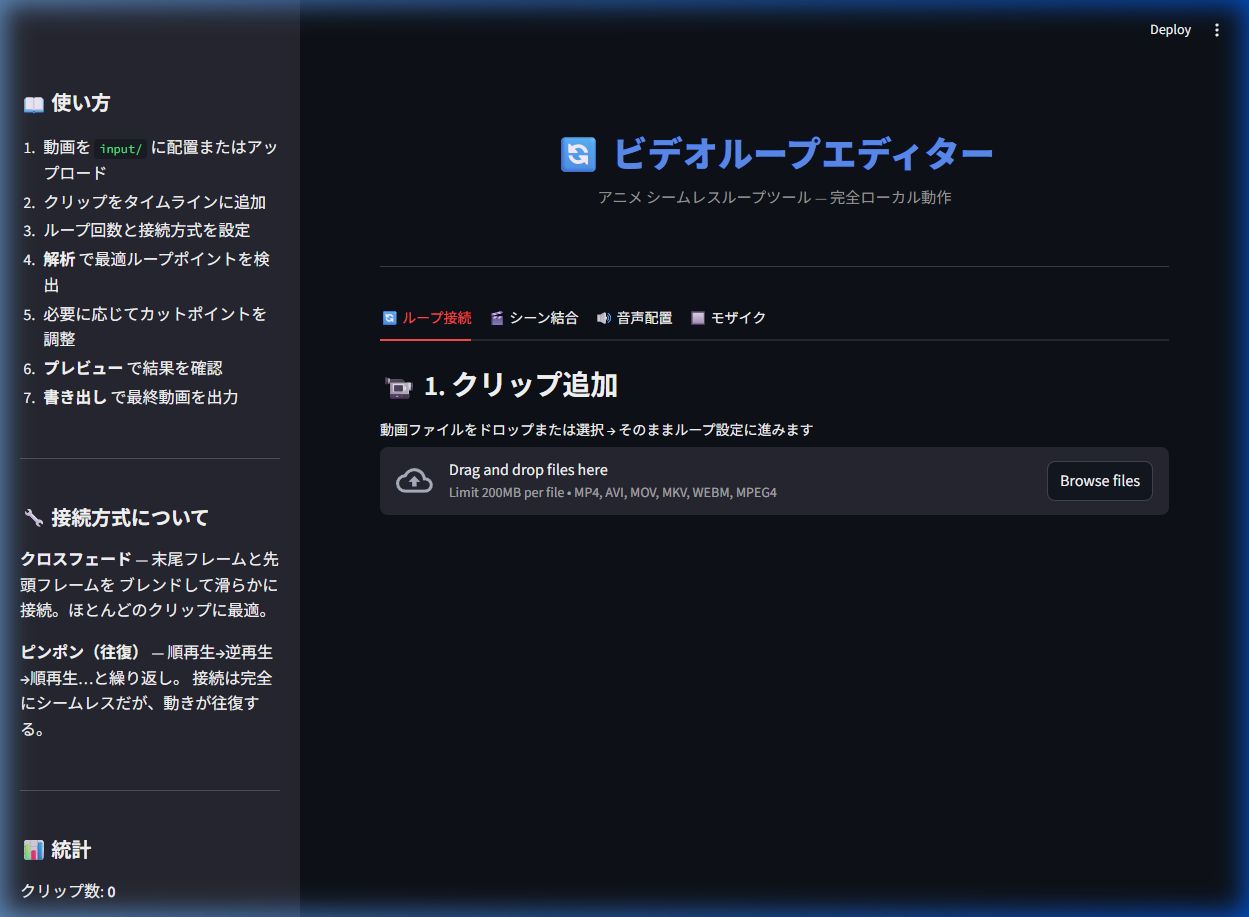The image size is (1249, 917).
Task: Click the ビデオループエディター title heading
Action: point(802,154)
